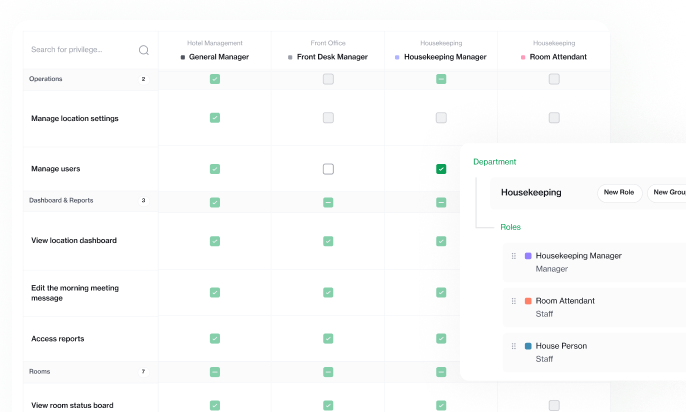Click the Roles label in department tree
This screenshot has width=686, height=412.
511,227
